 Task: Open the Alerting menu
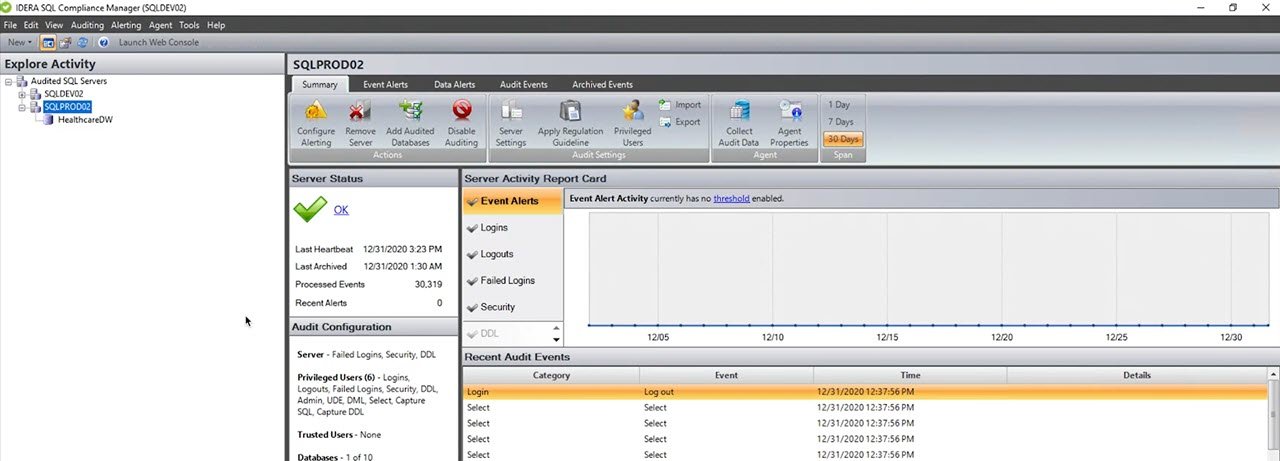(126, 25)
